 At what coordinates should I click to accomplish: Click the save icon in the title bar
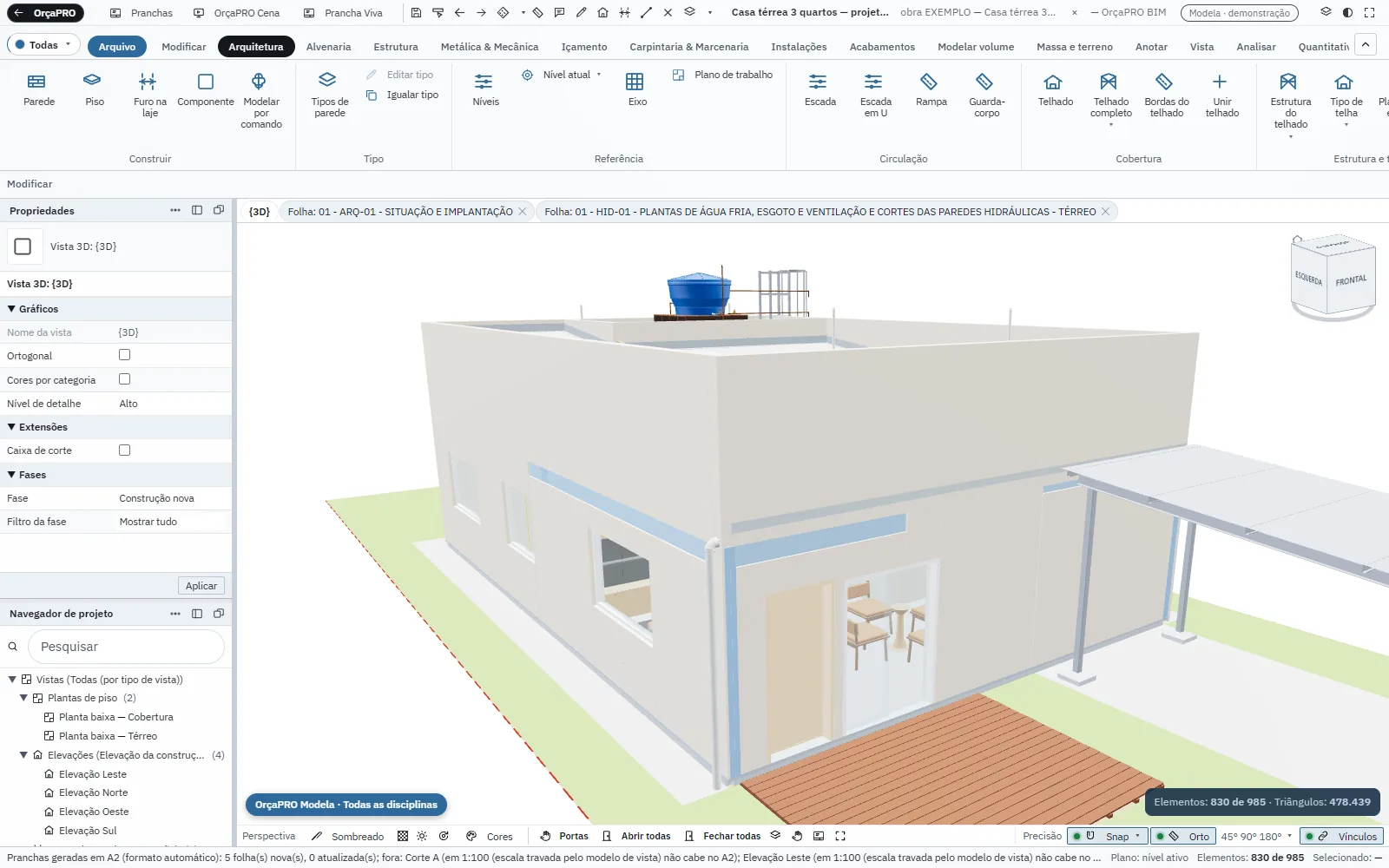[x=416, y=13]
